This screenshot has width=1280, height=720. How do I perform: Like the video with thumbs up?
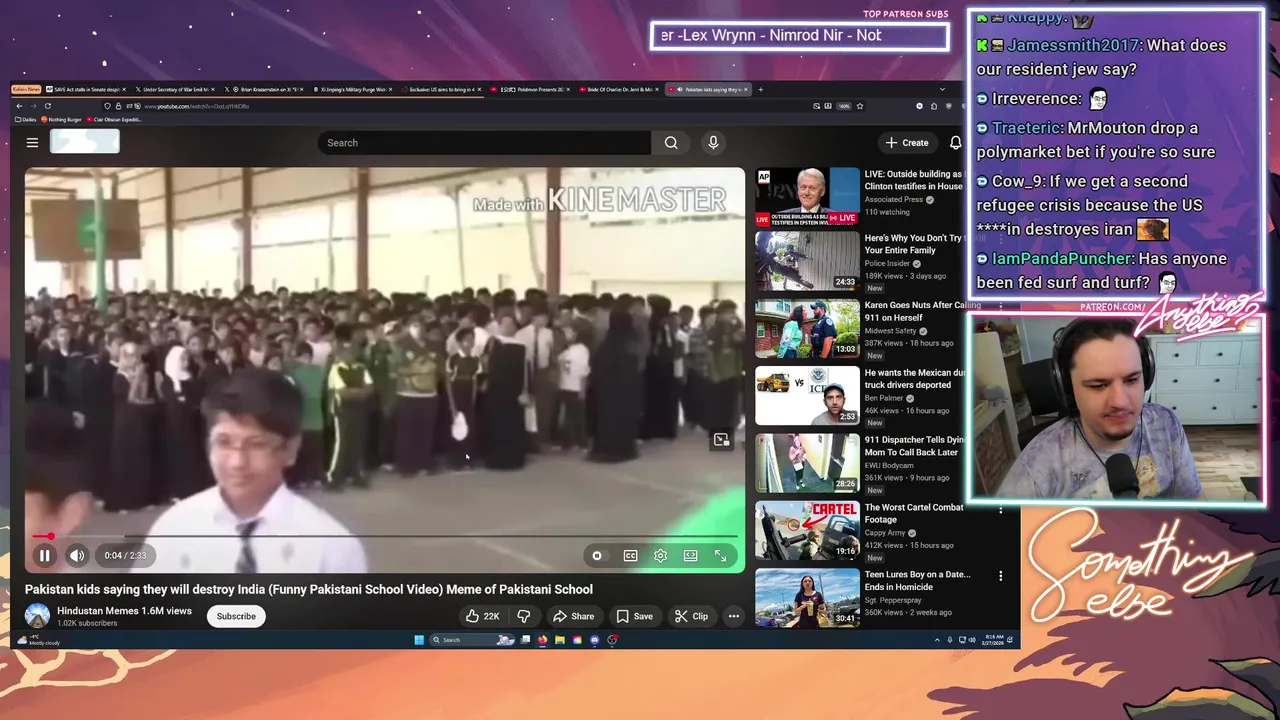[x=482, y=616]
